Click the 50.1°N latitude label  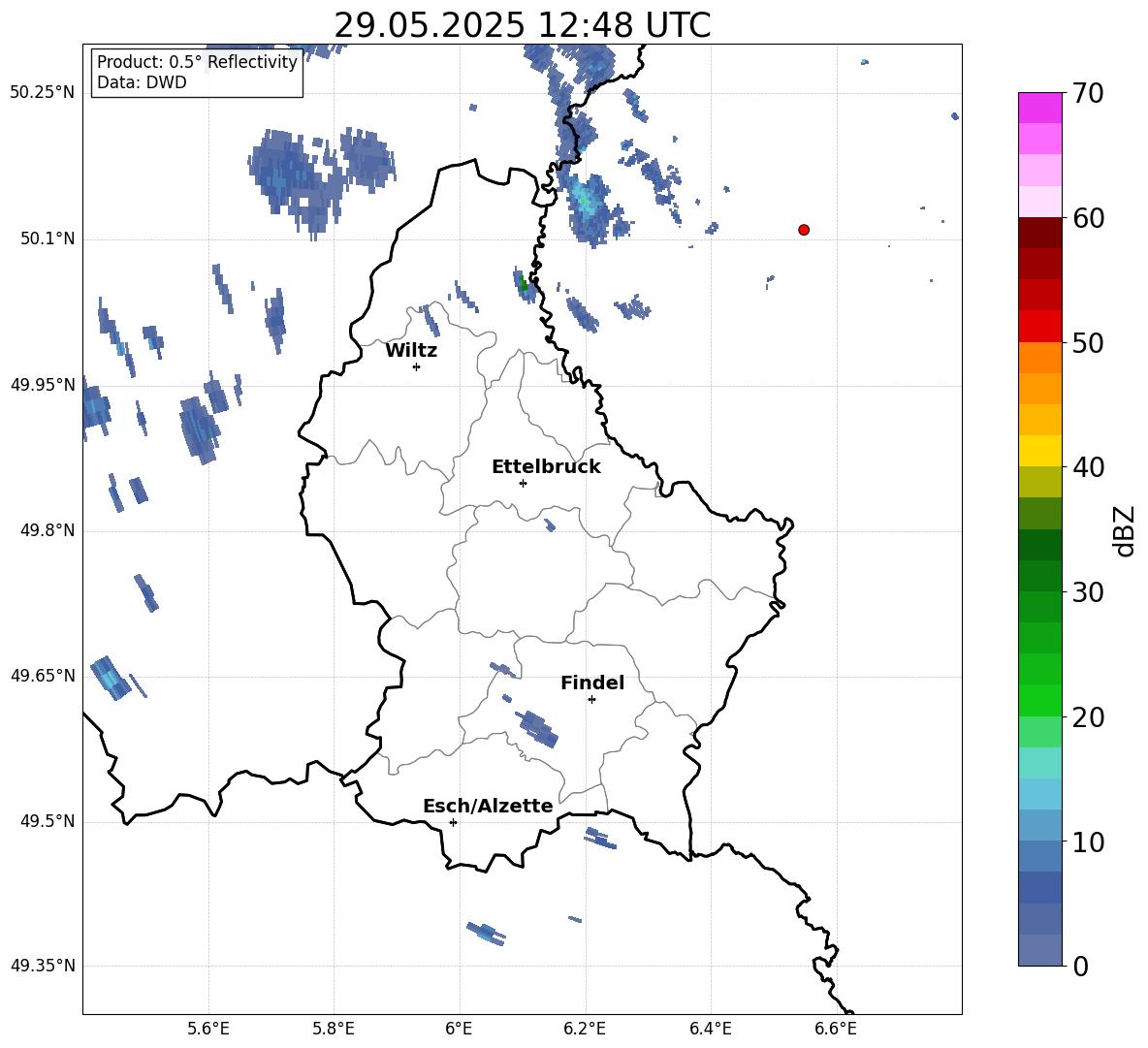point(47,238)
